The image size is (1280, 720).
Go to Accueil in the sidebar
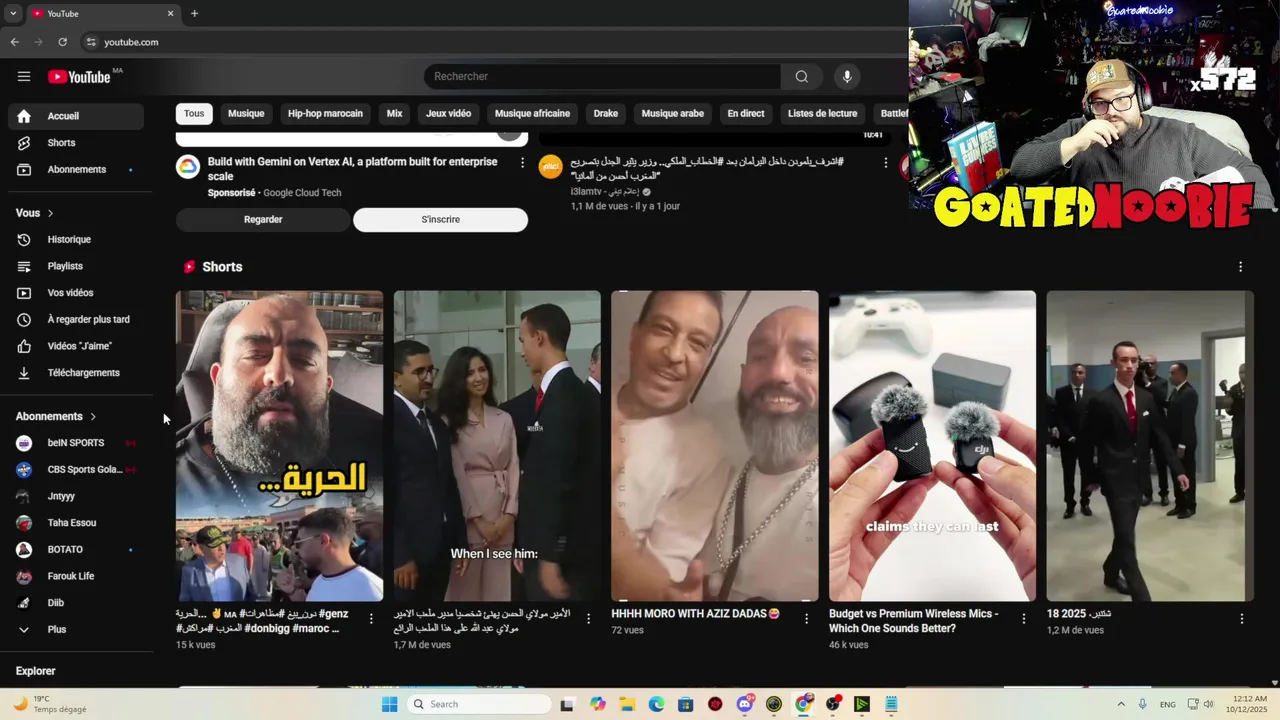[76, 116]
